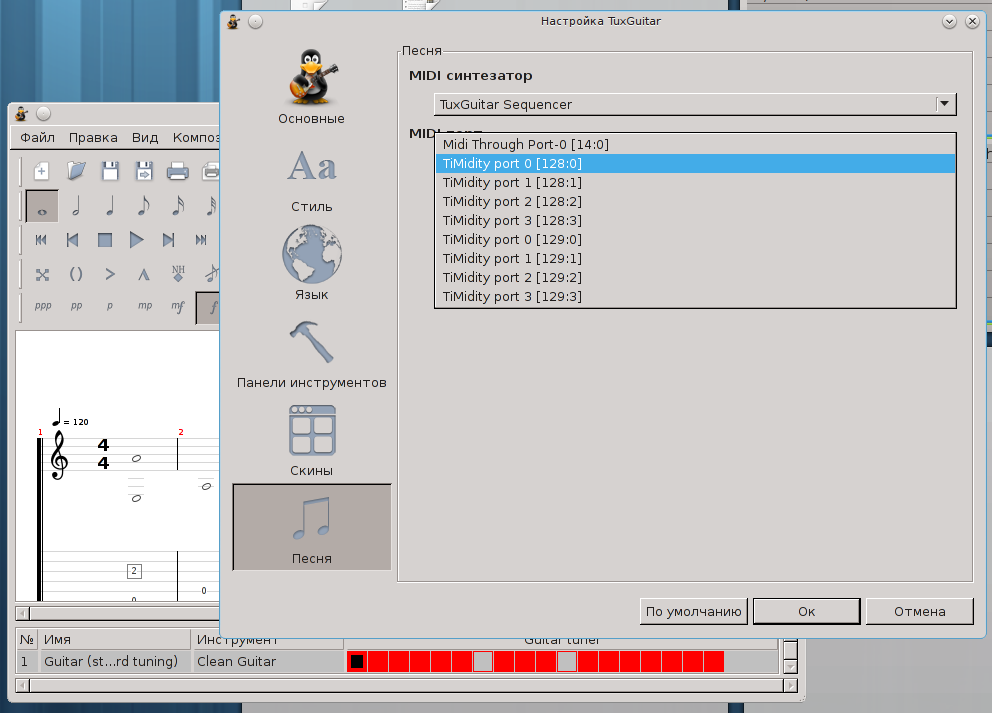This screenshot has width=992, height=713.
Task: Choose TiMidity port 0 [129:0]
Action: coord(695,239)
